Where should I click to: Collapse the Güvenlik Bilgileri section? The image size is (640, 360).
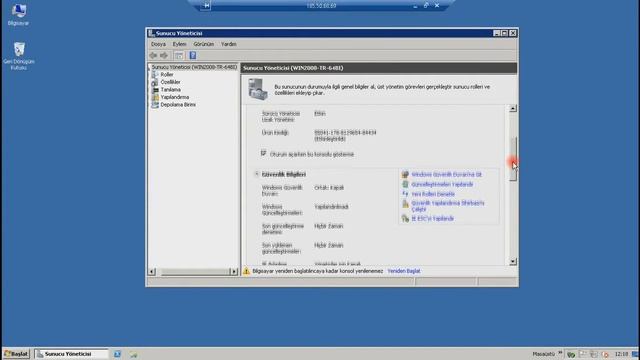point(257,174)
